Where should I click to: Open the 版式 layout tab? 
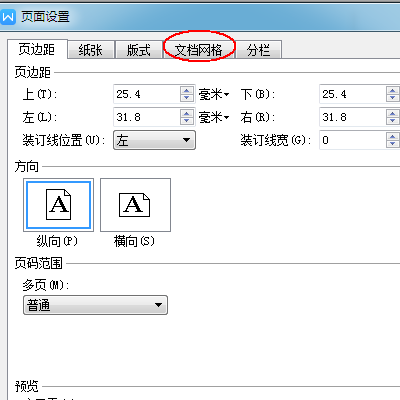click(x=139, y=50)
